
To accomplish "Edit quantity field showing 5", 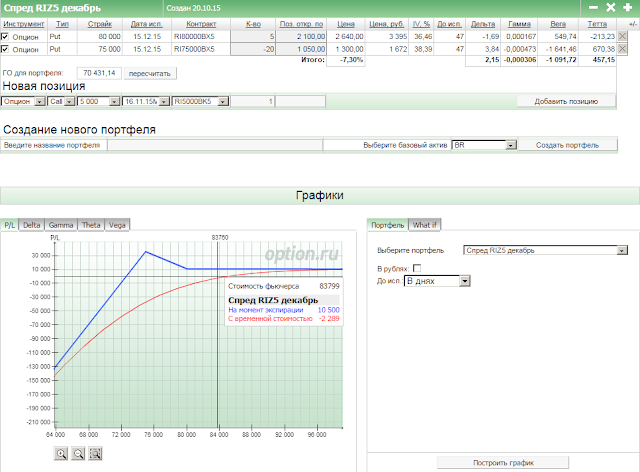I will pos(253,36).
